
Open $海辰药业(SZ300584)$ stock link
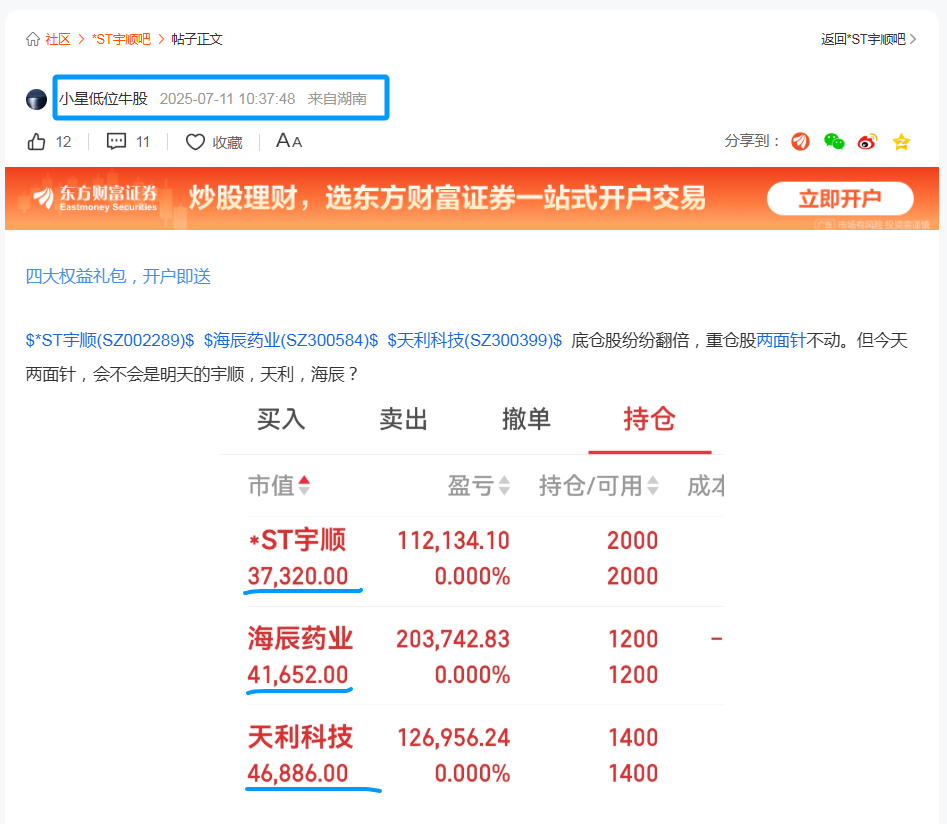pos(291,340)
